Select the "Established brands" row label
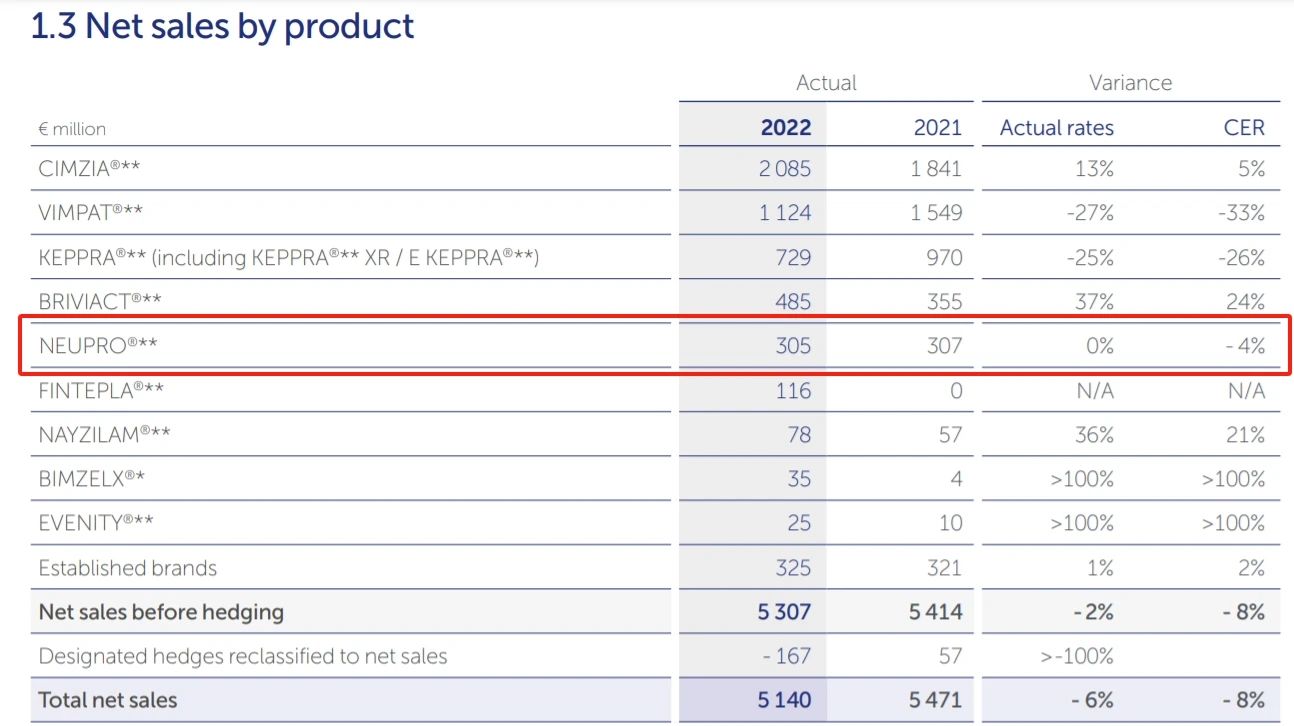 coord(127,568)
